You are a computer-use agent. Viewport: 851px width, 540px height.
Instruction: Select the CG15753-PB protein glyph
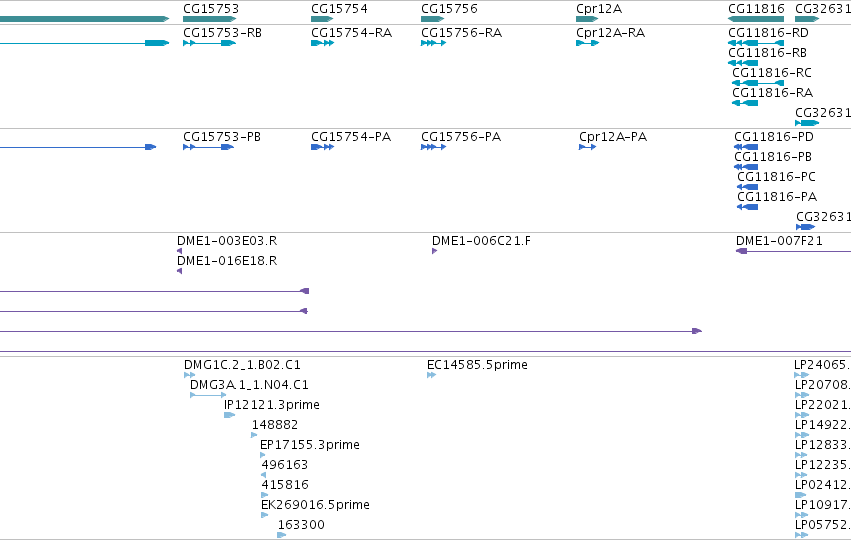208,147
